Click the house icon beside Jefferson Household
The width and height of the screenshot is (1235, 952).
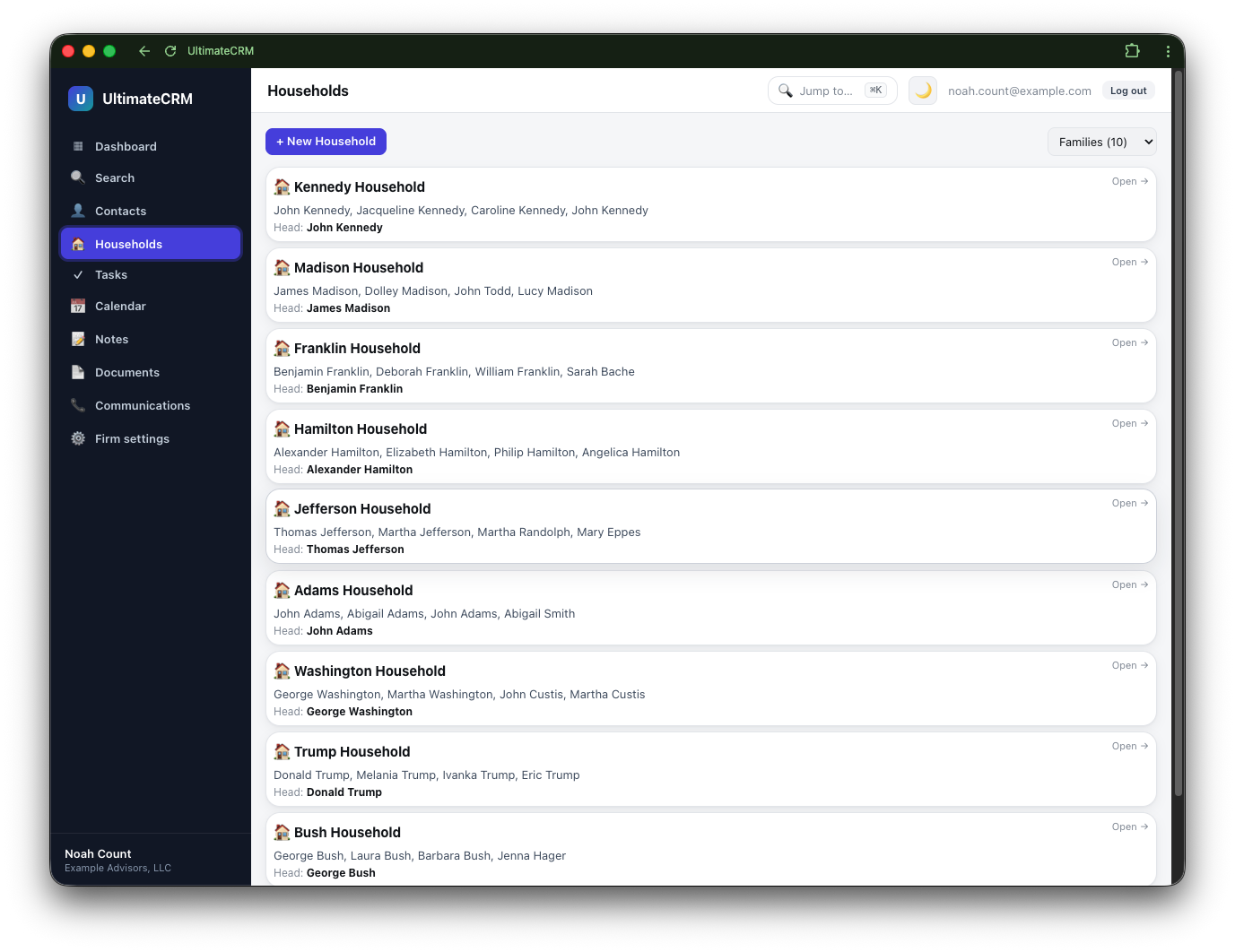click(x=282, y=508)
